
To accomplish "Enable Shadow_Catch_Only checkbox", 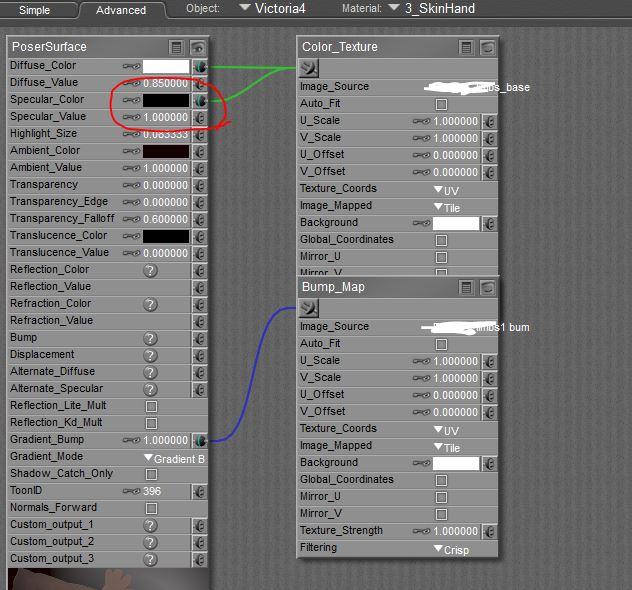I will point(152,474).
